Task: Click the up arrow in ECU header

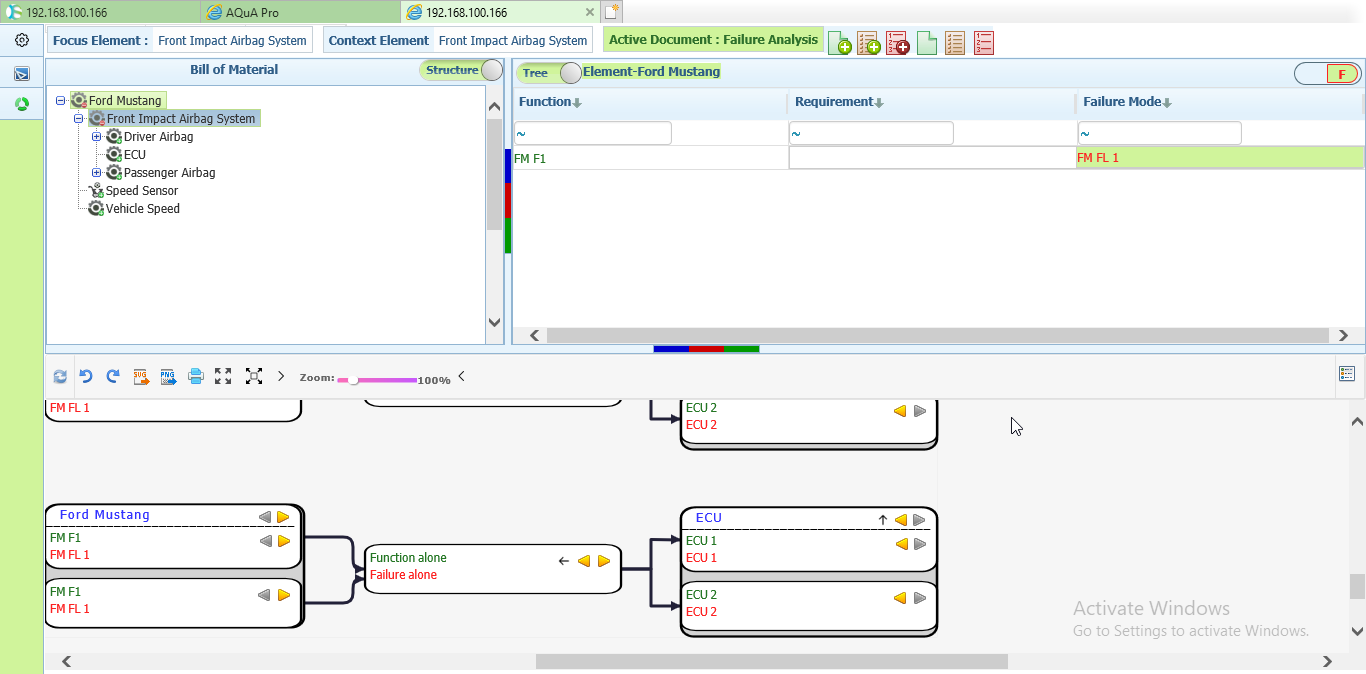Action: [x=883, y=520]
